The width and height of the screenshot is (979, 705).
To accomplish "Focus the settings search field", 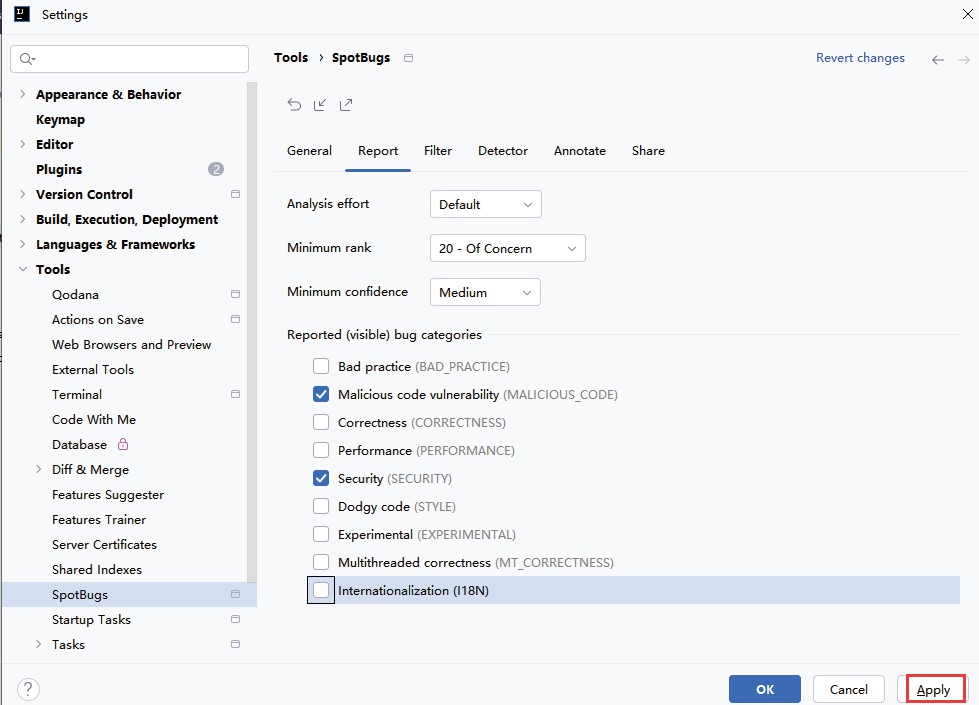I will 130,59.
